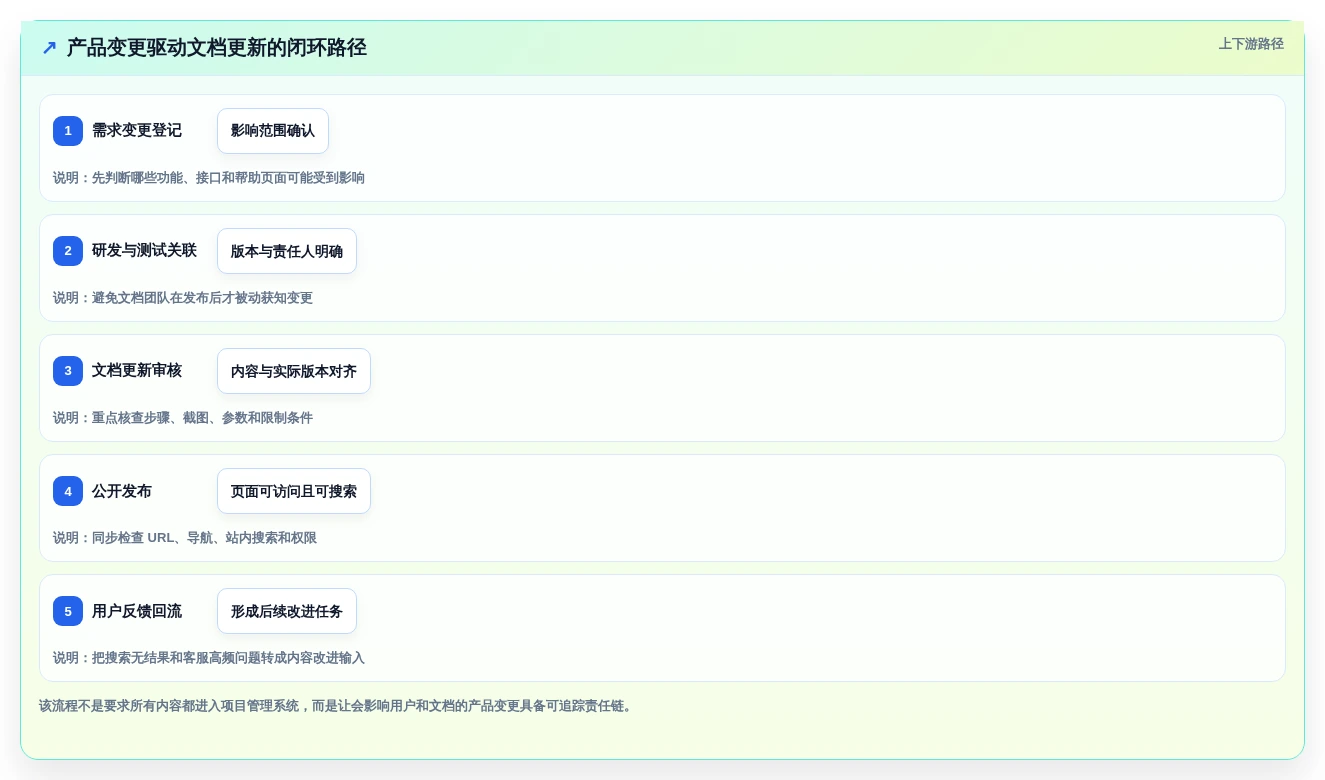Select the number 4 step badge
Viewport: 1325px width, 780px height.
pos(68,491)
